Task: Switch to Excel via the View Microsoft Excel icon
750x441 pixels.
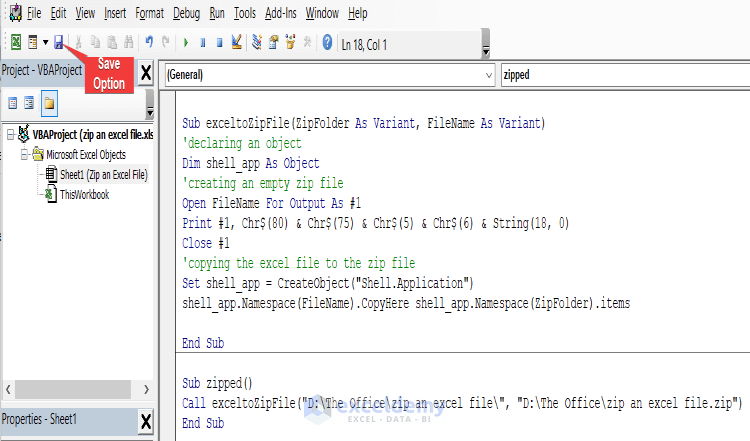Action: coord(15,43)
